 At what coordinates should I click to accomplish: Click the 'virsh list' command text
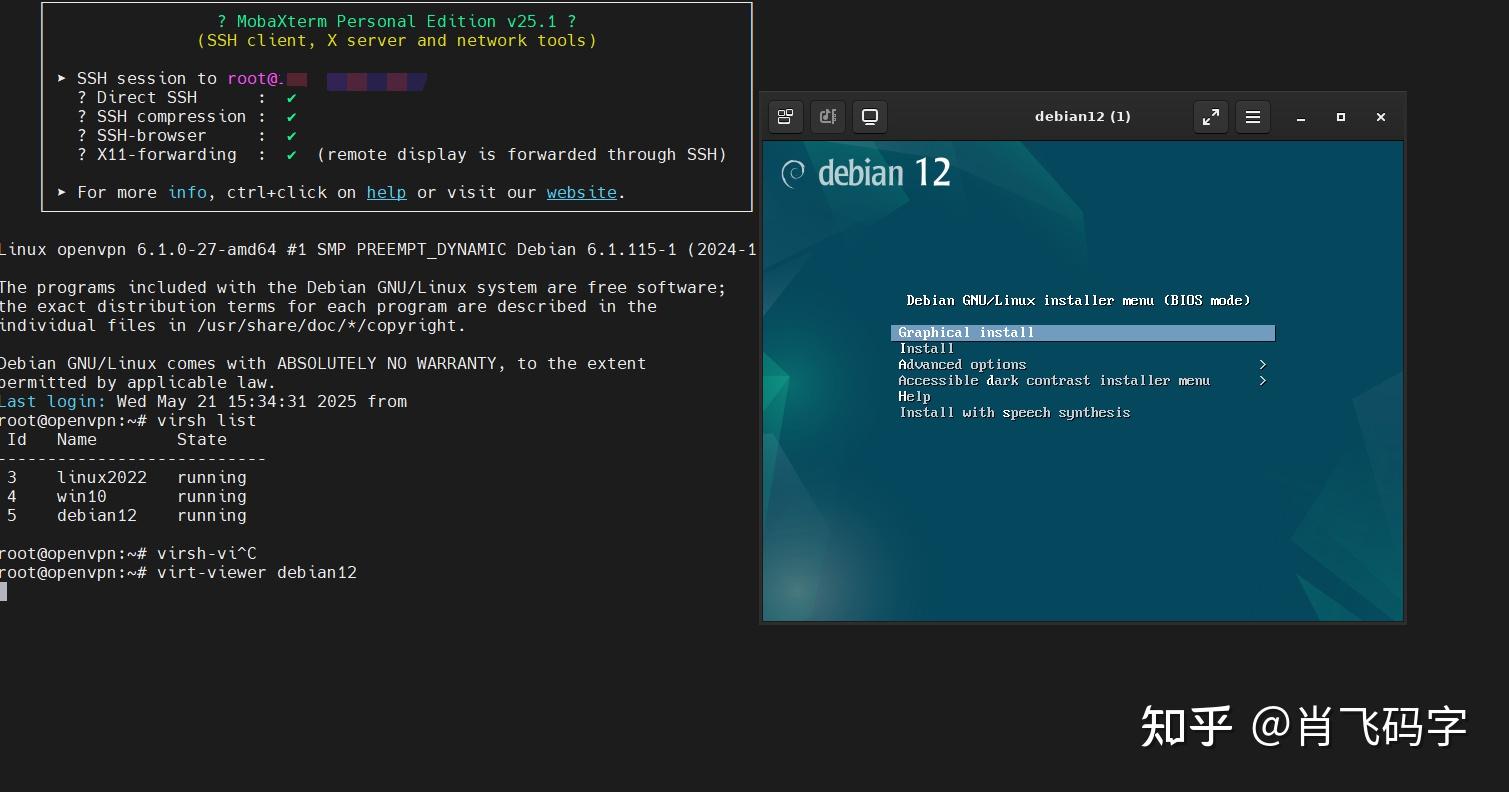pyautogui.click(x=206, y=421)
